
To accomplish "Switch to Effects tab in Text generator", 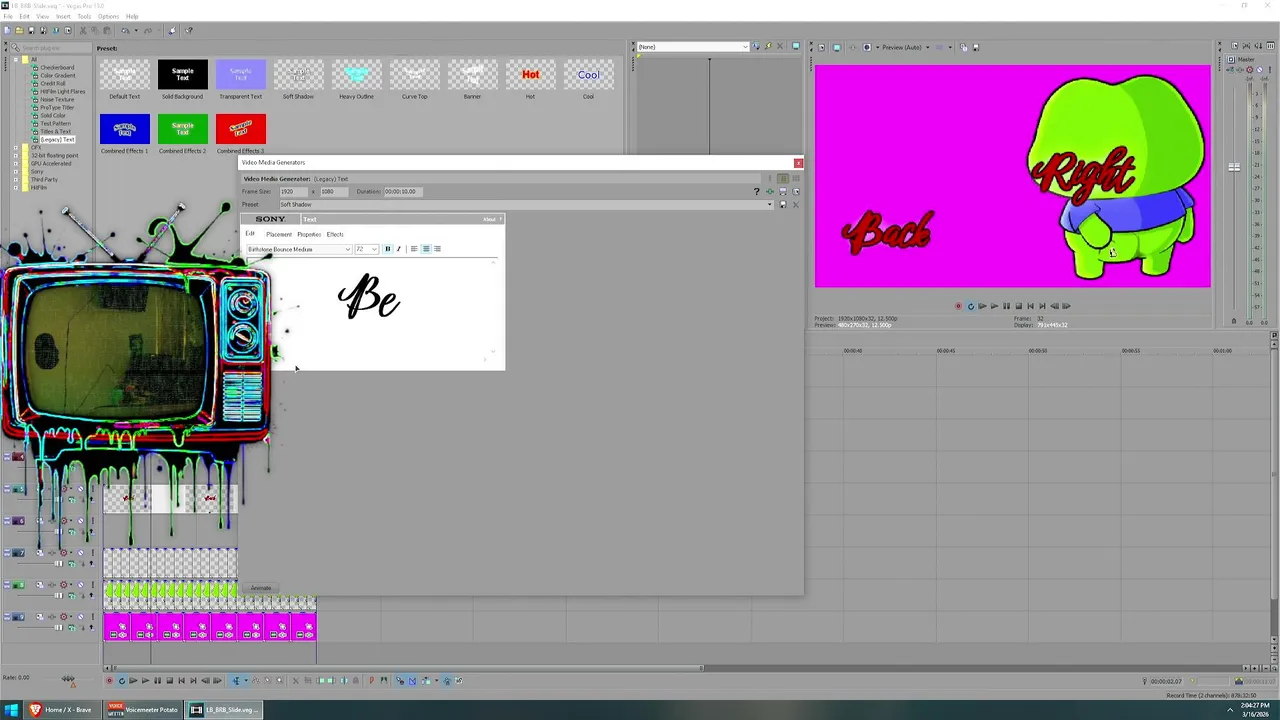I will 335,234.
